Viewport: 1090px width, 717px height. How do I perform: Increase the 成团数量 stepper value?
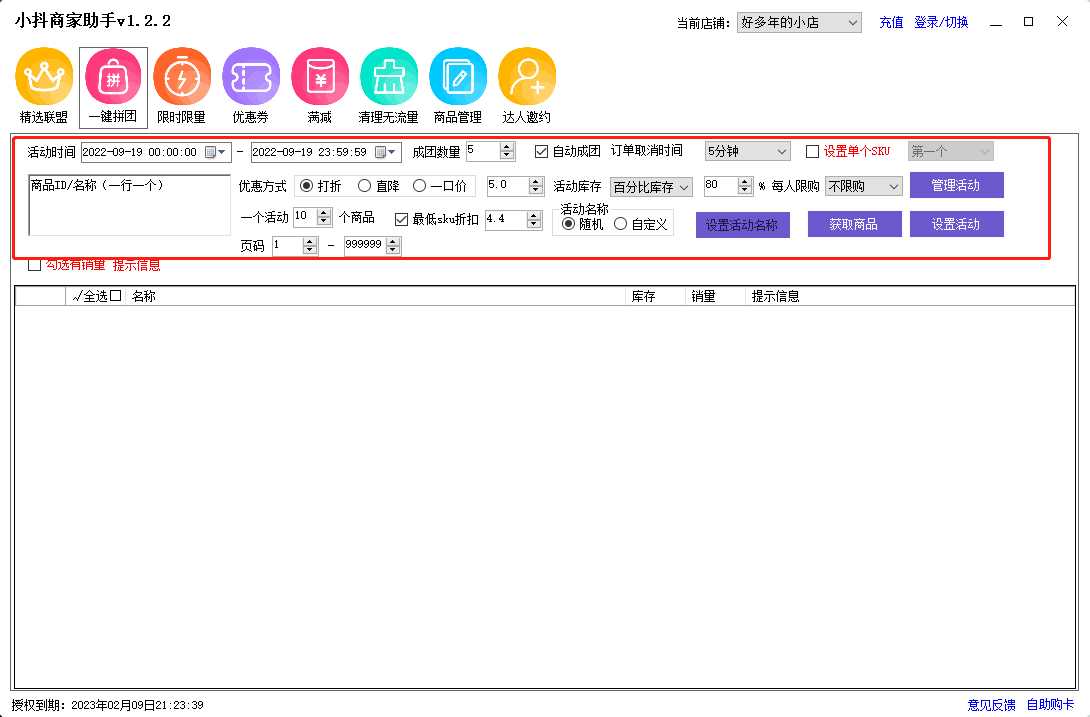point(507,147)
